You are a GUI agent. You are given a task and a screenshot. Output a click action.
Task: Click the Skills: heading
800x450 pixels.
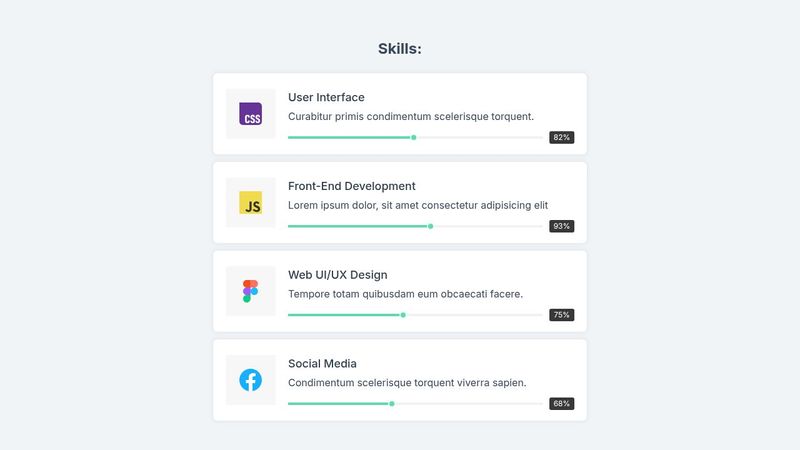tap(400, 49)
